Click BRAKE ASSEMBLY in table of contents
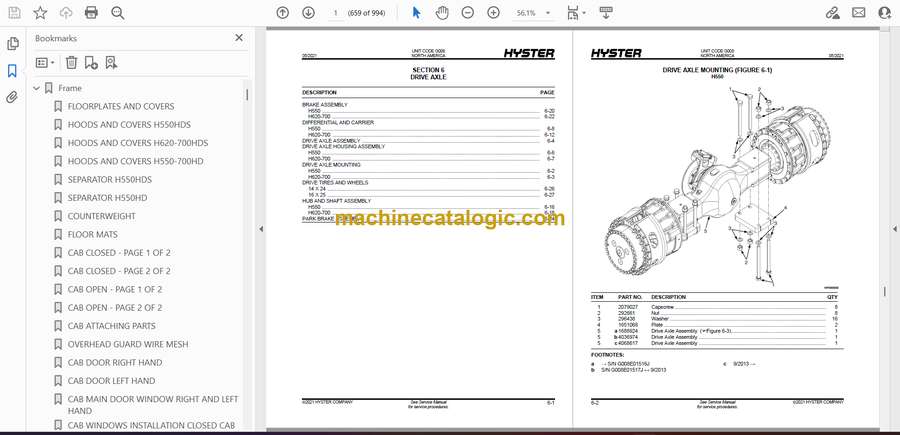 325,105
